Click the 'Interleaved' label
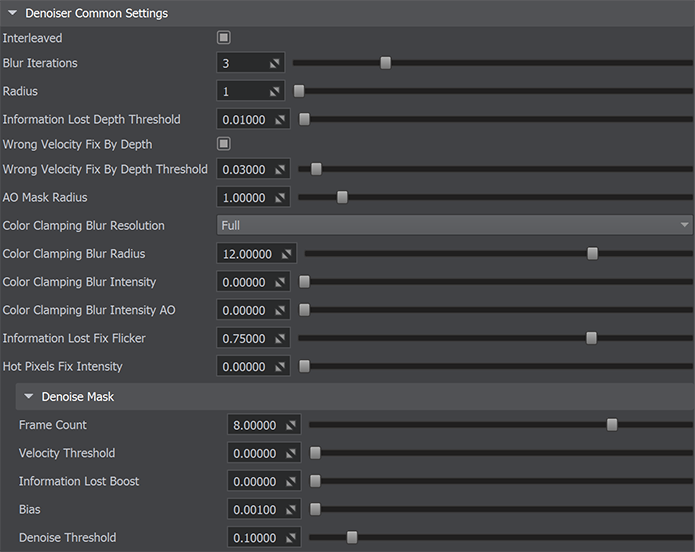695x552 pixels. 32,38
